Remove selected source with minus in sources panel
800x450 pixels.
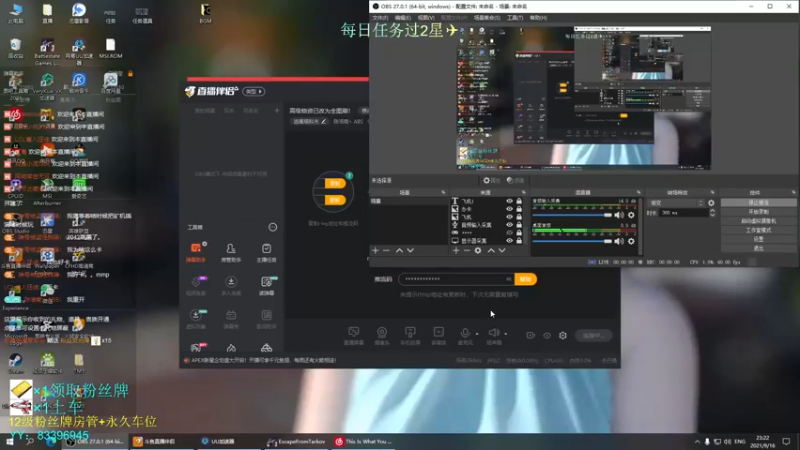466,251
